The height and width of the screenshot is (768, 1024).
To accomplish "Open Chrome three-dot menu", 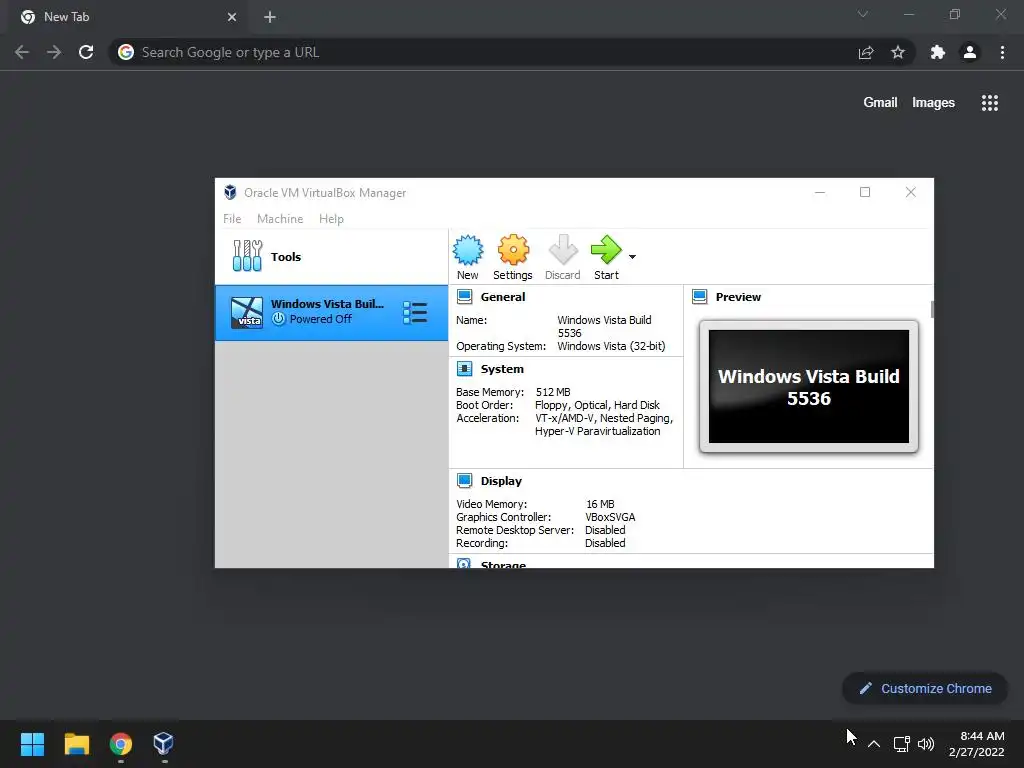I will (1002, 52).
